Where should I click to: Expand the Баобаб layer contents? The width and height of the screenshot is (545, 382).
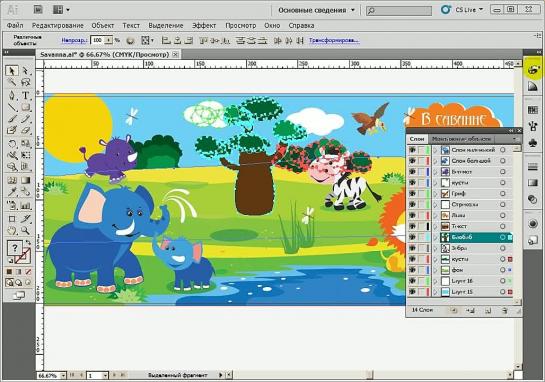pyautogui.click(x=435, y=237)
